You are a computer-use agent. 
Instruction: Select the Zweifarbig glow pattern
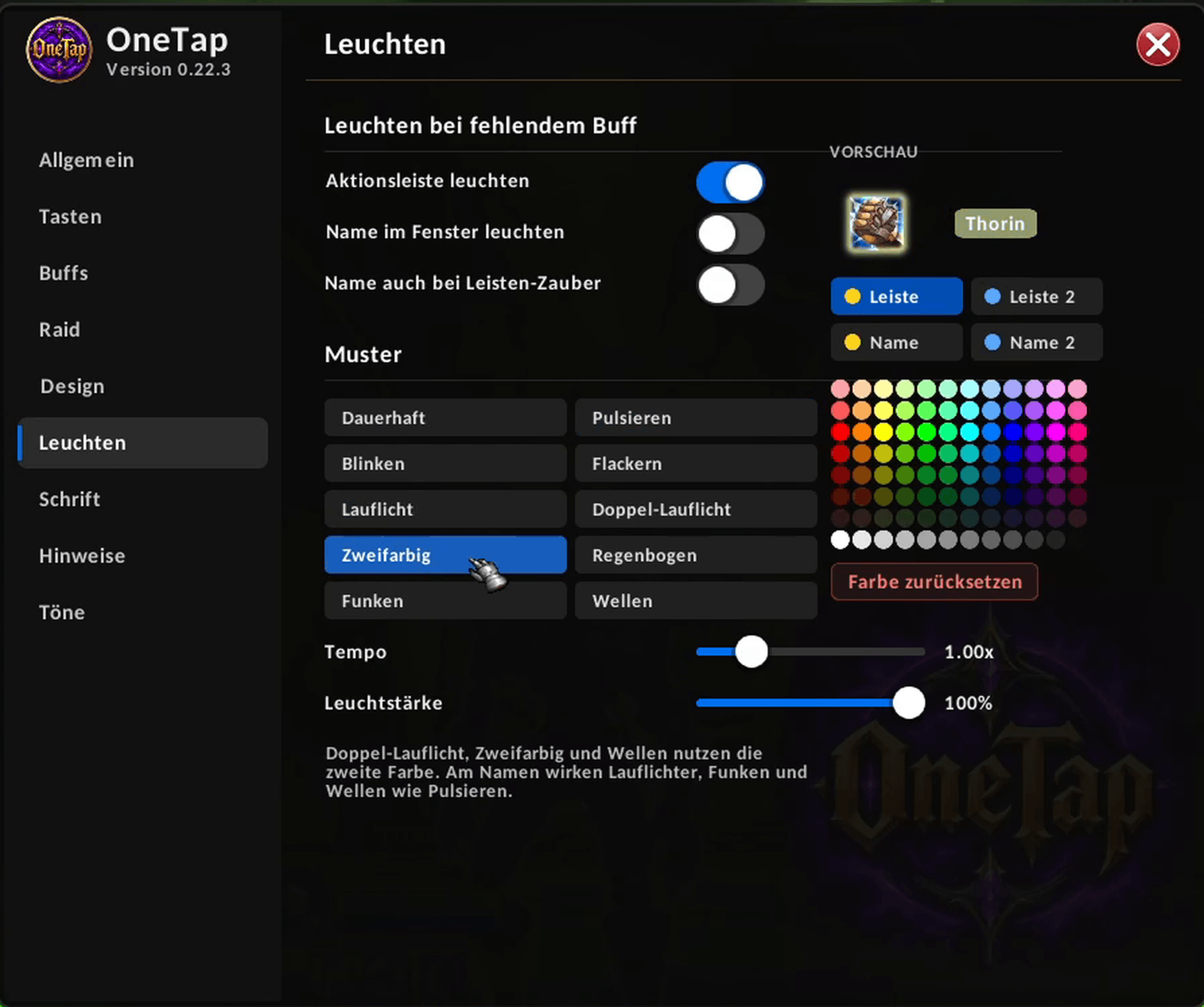tap(445, 555)
